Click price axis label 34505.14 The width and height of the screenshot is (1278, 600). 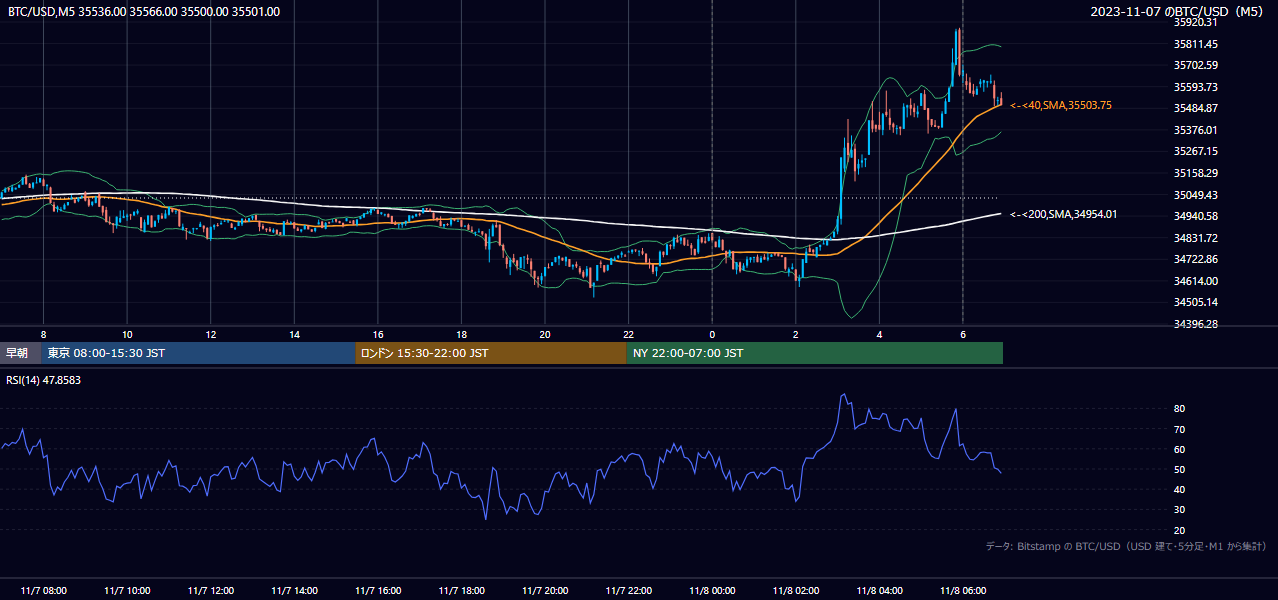[x=1196, y=302]
